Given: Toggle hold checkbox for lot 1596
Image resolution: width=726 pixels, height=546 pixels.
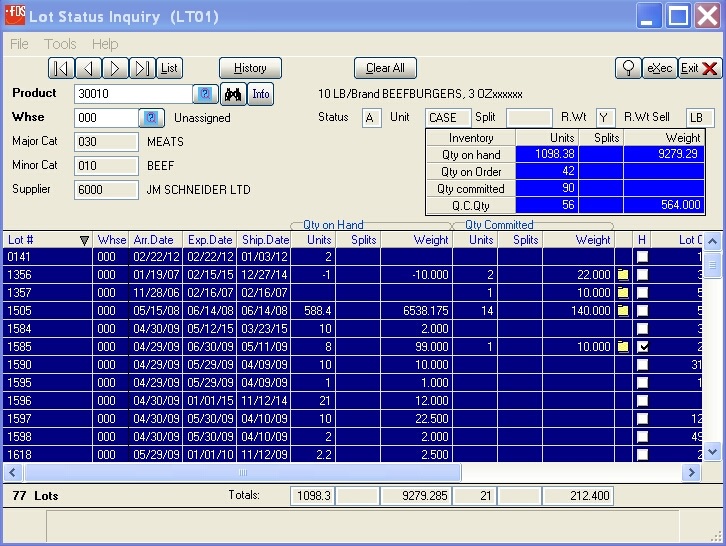Looking at the screenshot, I should coord(642,401).
